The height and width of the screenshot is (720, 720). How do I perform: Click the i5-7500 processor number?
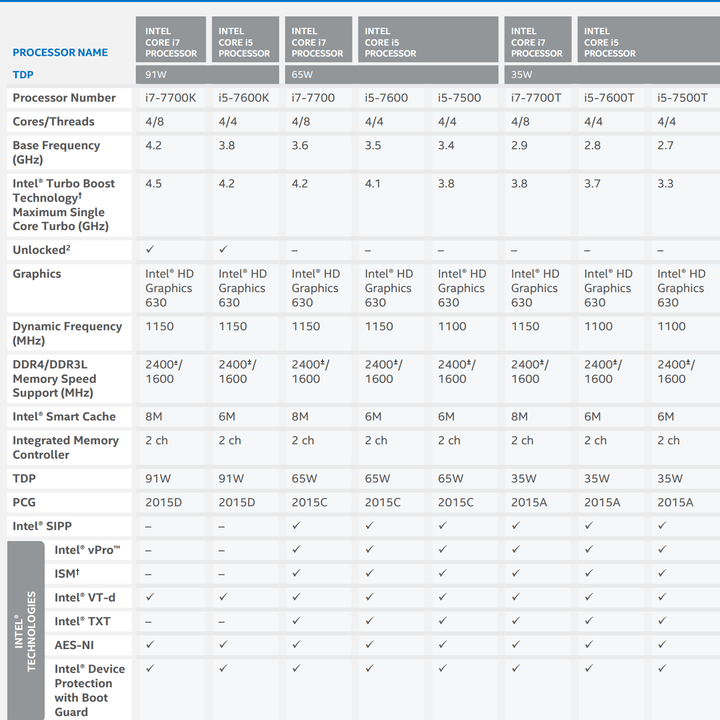[459, 98]
